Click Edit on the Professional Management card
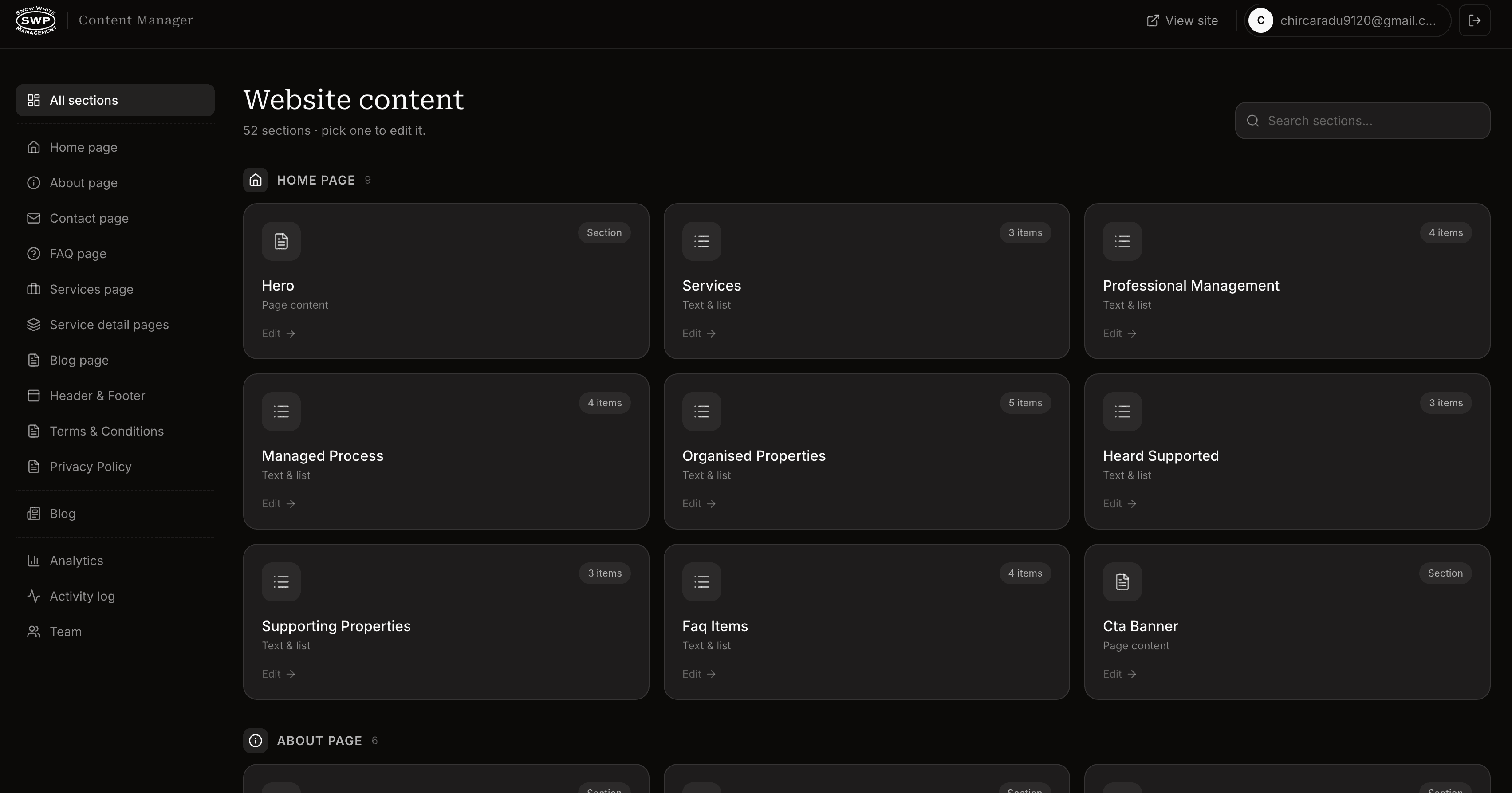The image size is (1512, 793). 1120,334
